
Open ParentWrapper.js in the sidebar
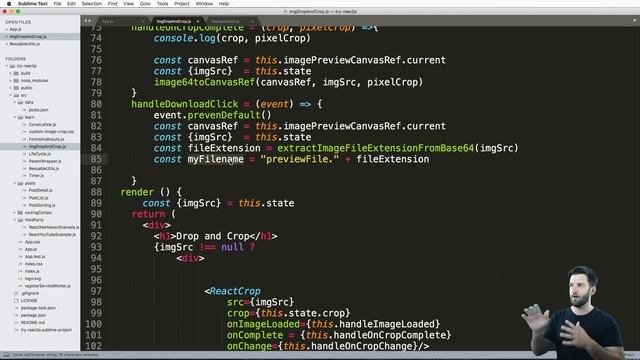coord(45,161)
